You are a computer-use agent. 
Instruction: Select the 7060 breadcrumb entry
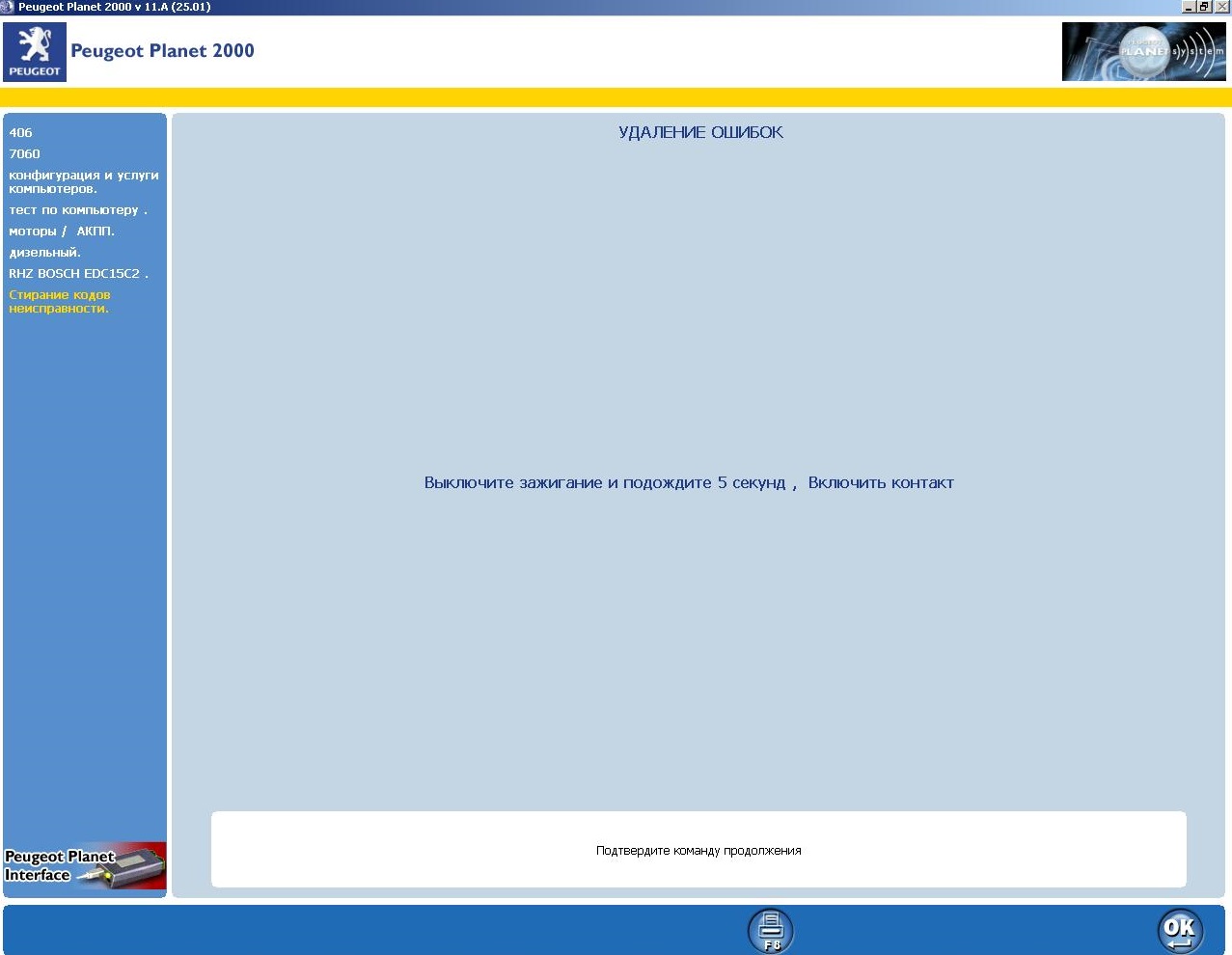click(24, 154)
